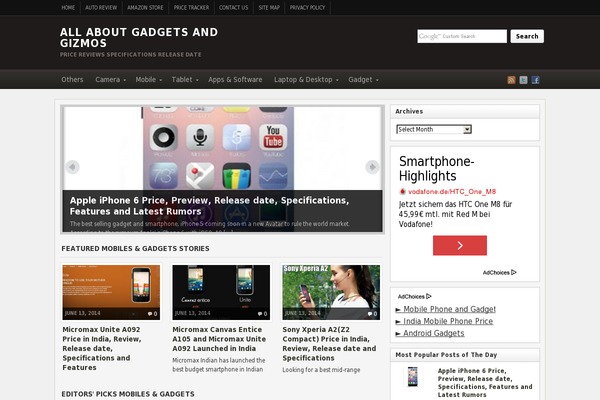Screen dimensions: 600x400
Task: Expand the Camera menu
Action: coord(110,80)
